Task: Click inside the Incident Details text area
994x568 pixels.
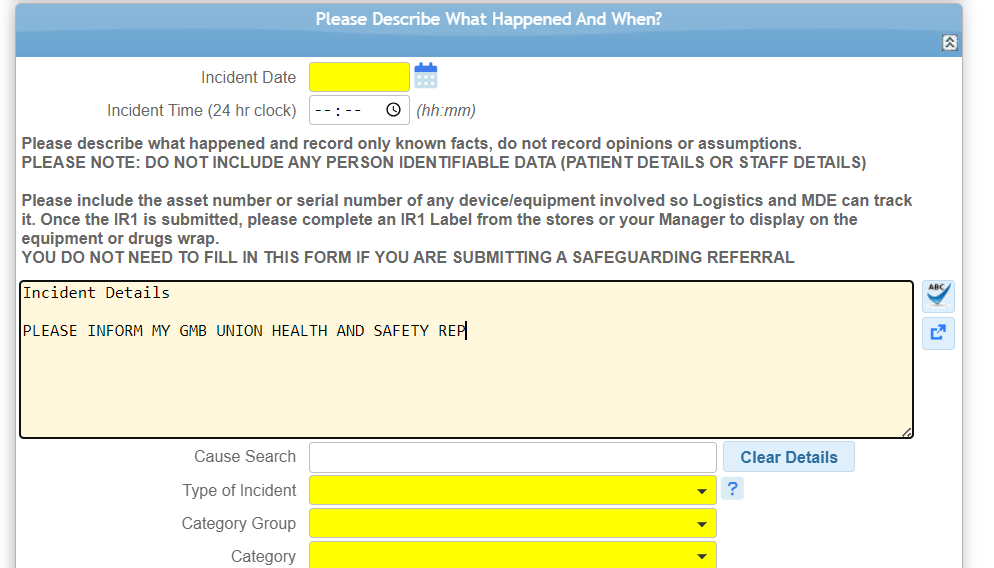Action: (466, 359)
